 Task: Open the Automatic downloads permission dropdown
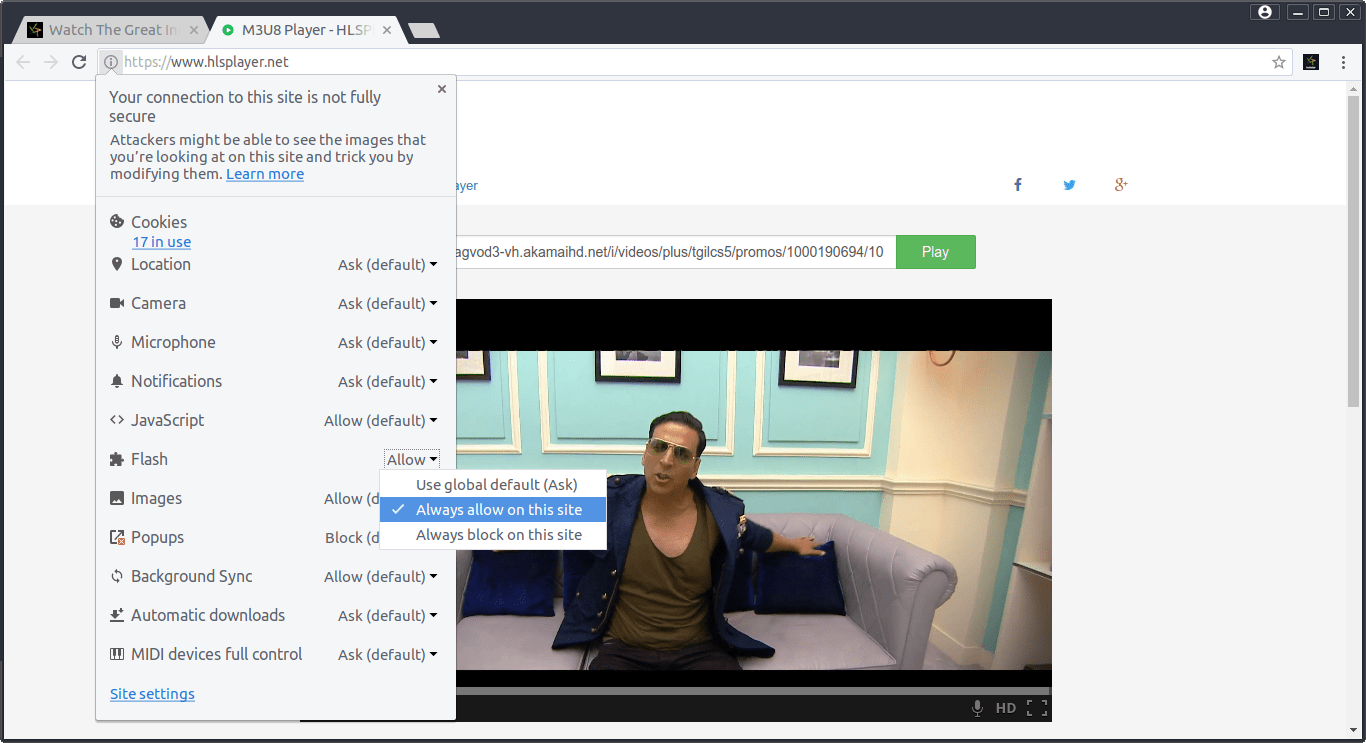388,615
